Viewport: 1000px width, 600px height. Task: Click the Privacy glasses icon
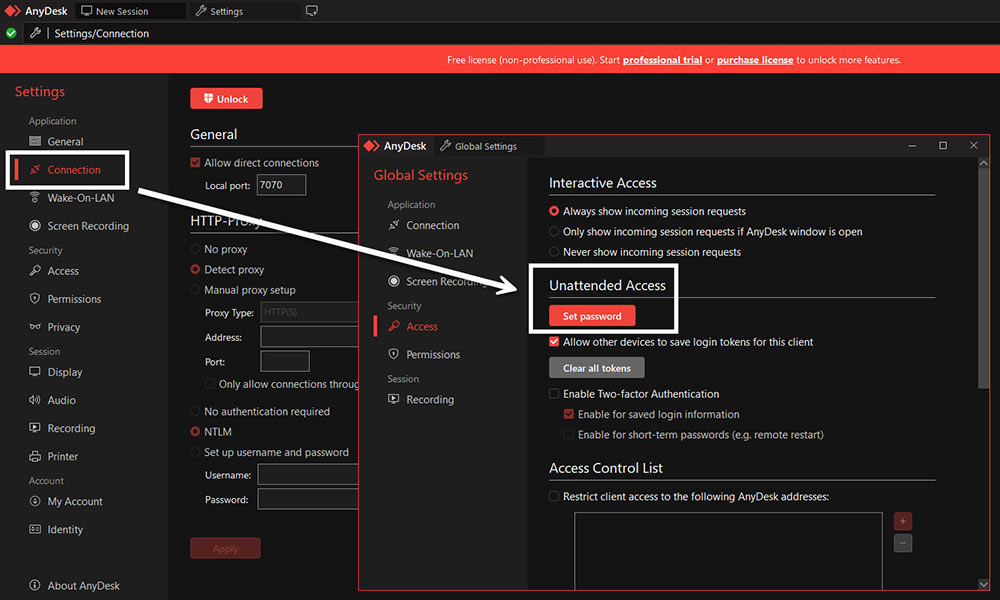click(35, 326)
